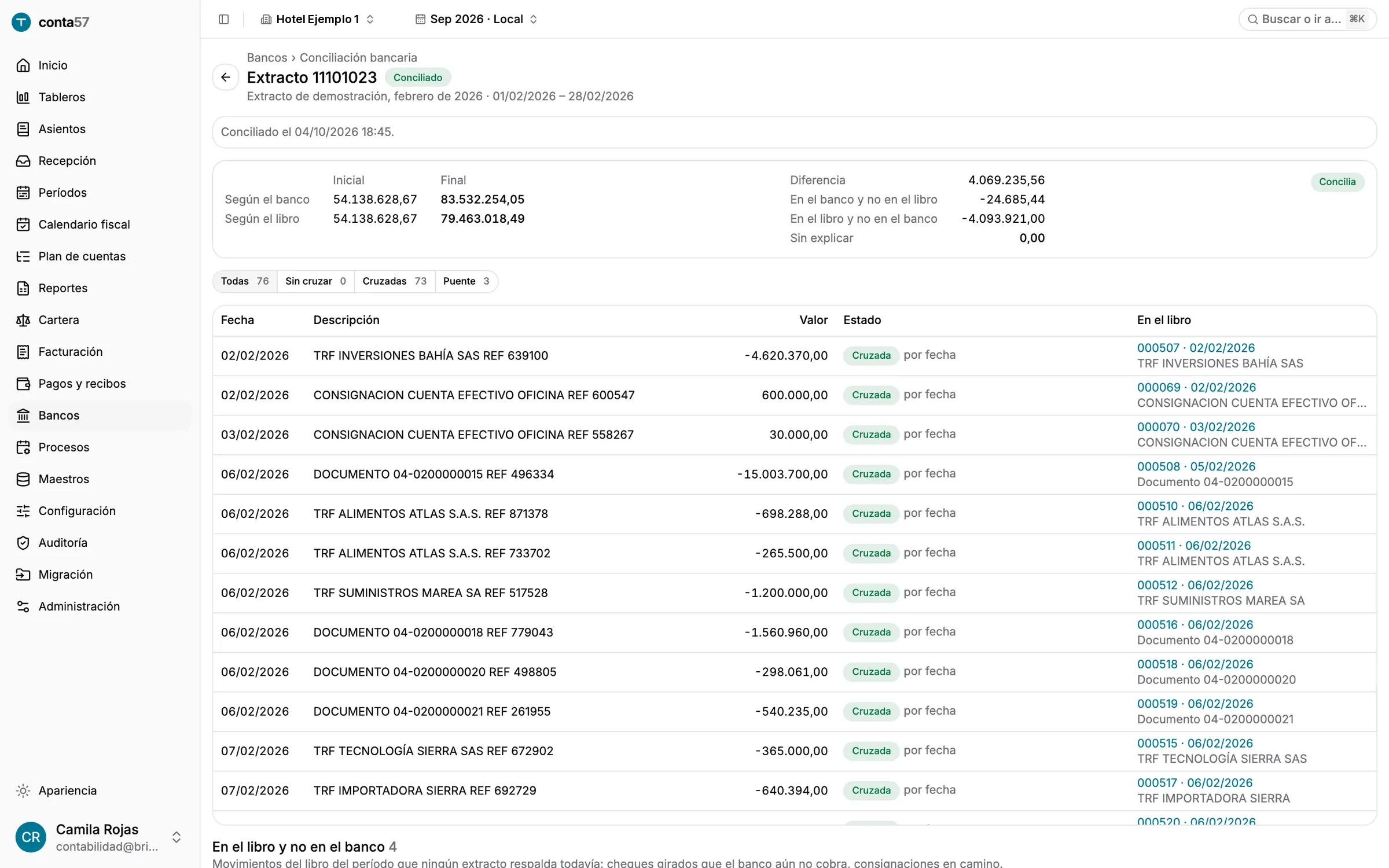Click the back arrow next to Extracto 11101023

(x=226, y=77)
